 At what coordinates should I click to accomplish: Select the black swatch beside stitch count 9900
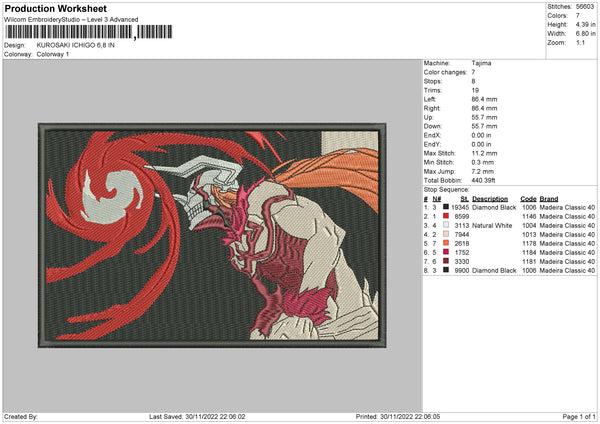446,270
